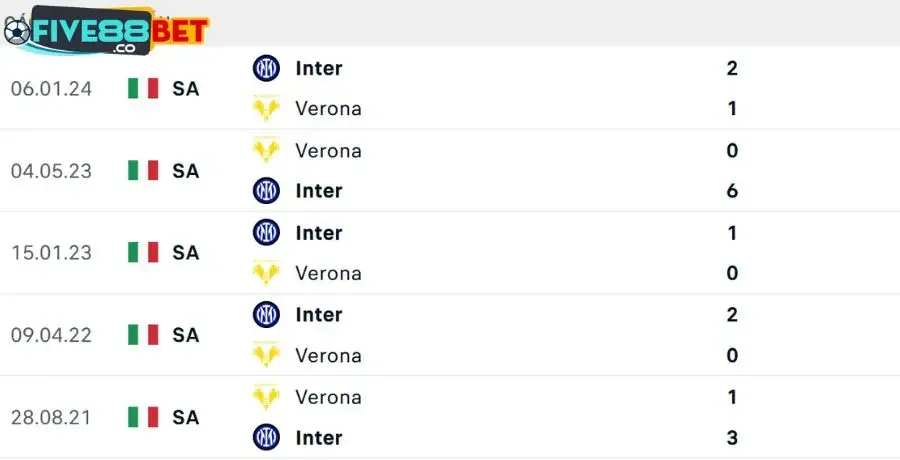Click Verona crest in 09.04.22 match
Image resolution: width=900 pixels, height=460 pixels.
click(266, 355)
